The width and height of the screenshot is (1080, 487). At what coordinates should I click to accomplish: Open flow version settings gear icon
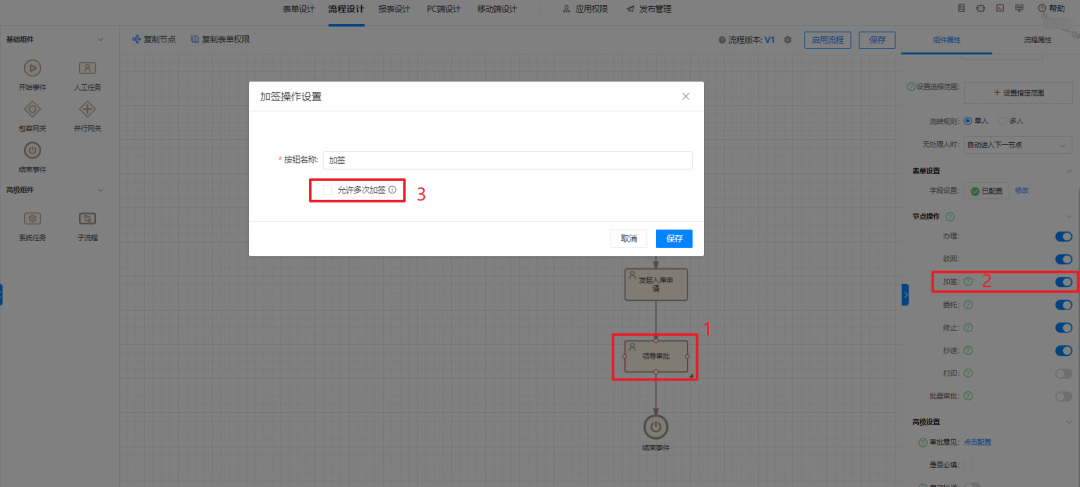pos(788,40)
